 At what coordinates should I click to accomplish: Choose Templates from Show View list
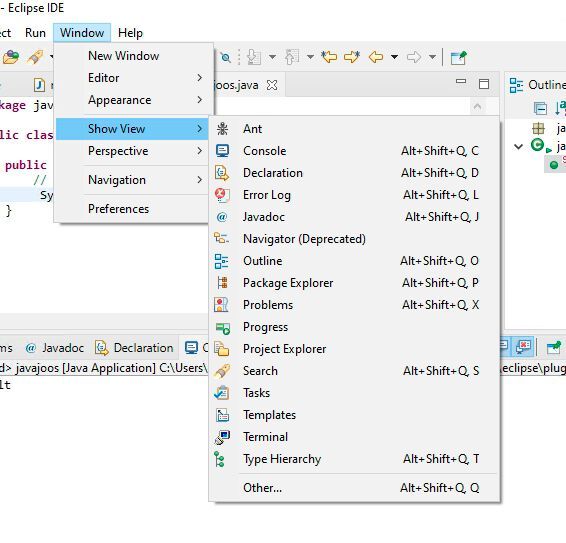(354, 415)
